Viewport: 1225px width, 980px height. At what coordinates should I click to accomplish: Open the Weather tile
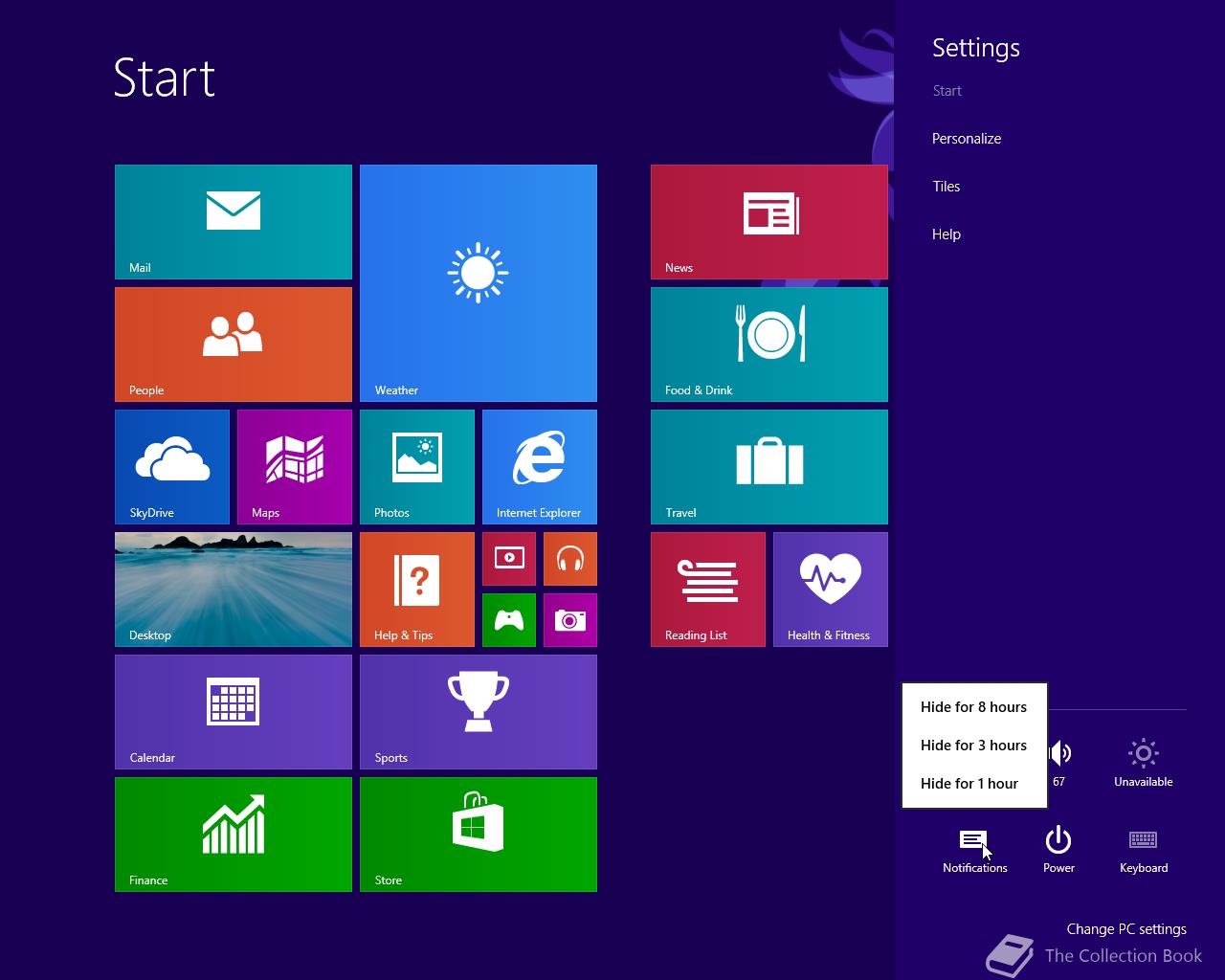(x=479, y=283)
